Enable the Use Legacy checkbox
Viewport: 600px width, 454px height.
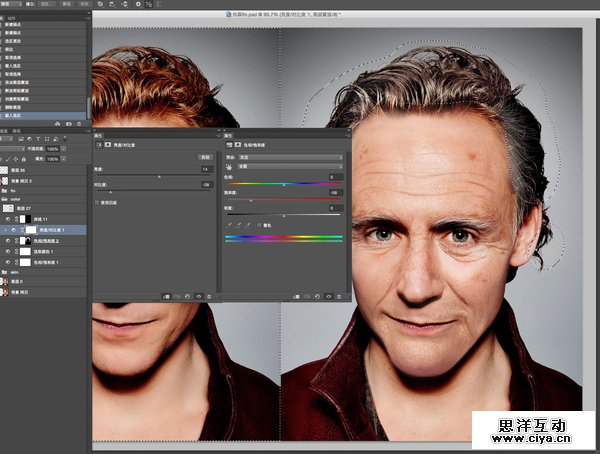[99, 201]
